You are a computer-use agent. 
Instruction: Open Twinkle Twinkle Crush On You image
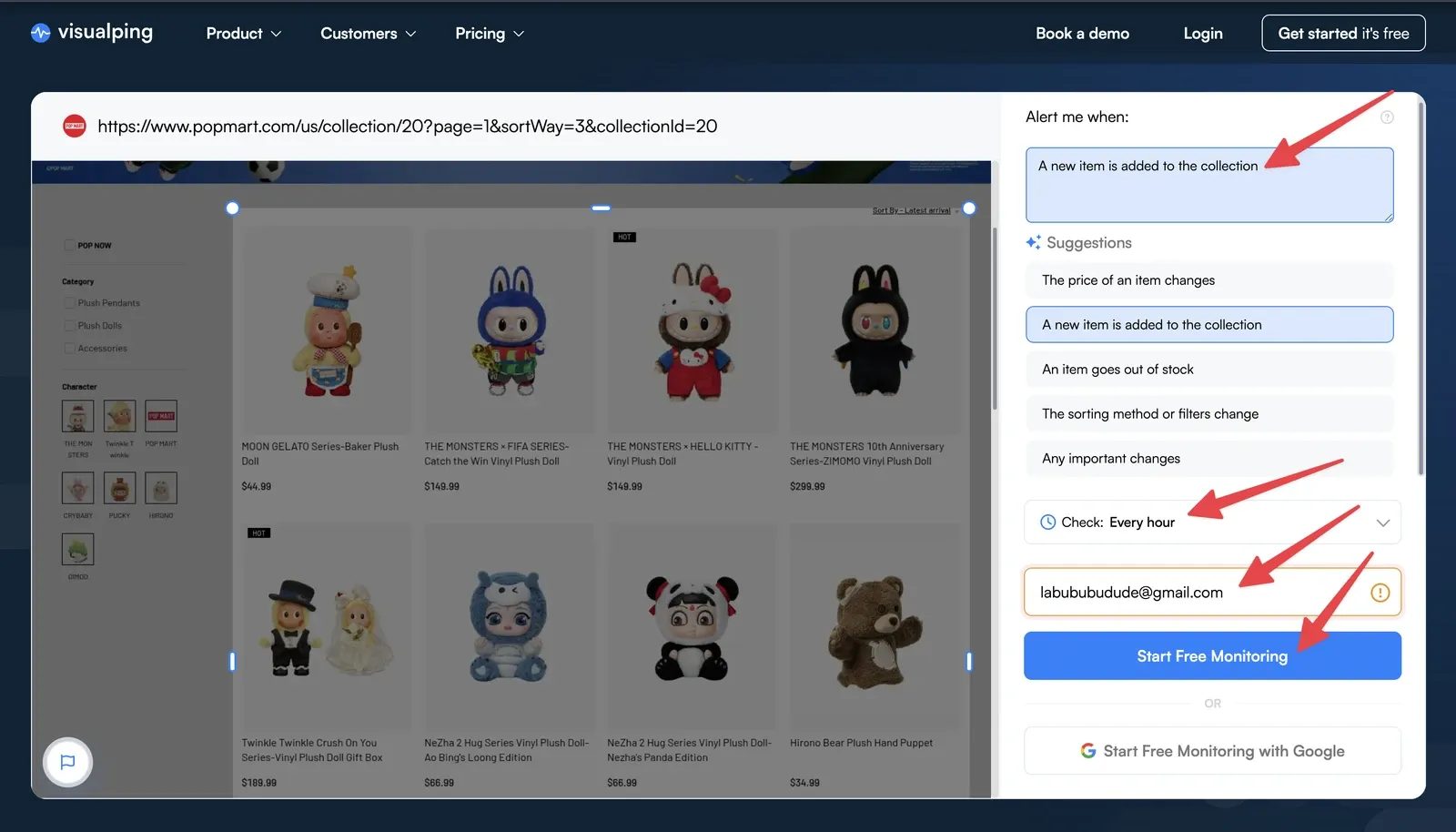pos(326,626)
